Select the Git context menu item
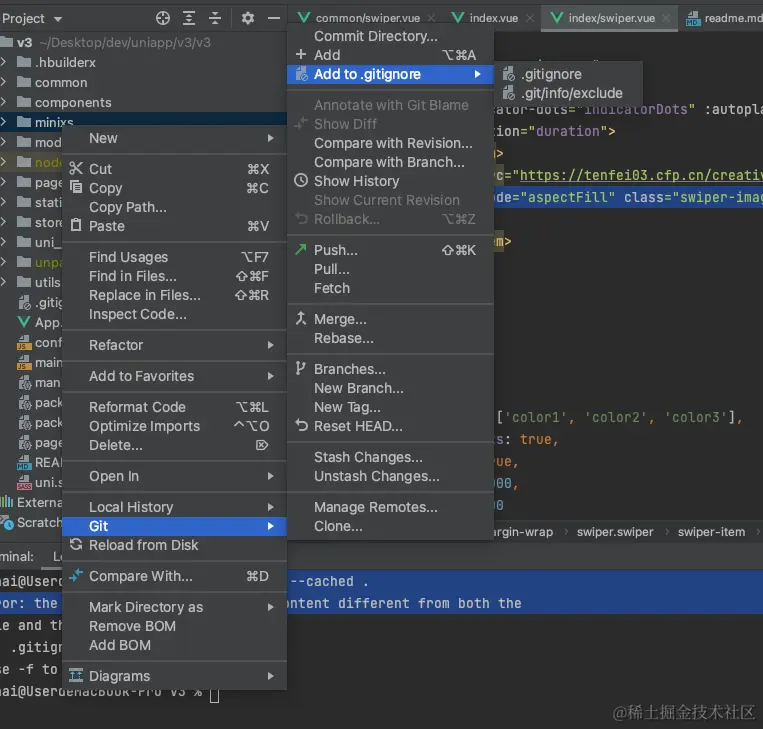 point(174,526)
